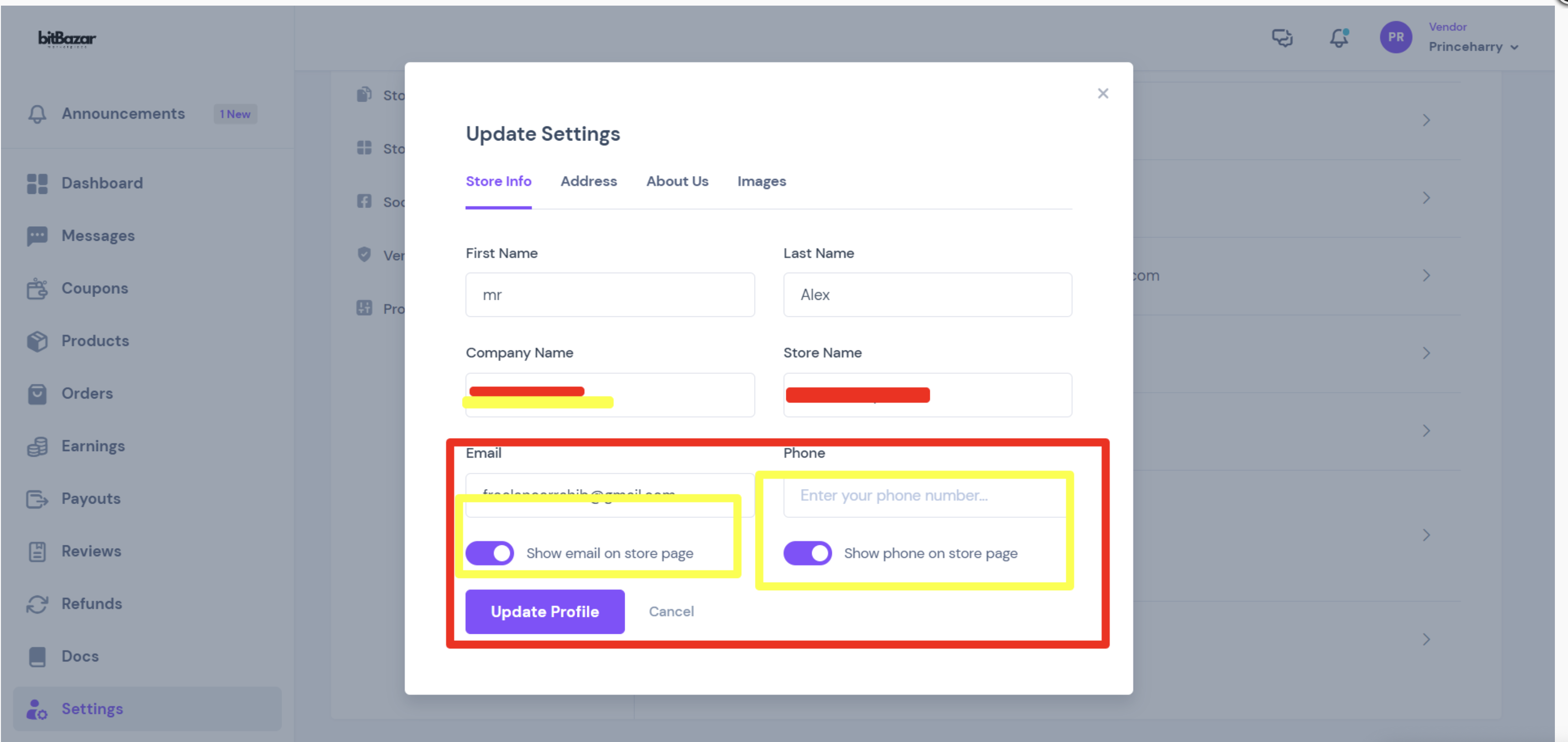Screen dimensions: 1568x742
Task: Open Messages chat bubble icon
Action: click(x=37, y=236)
